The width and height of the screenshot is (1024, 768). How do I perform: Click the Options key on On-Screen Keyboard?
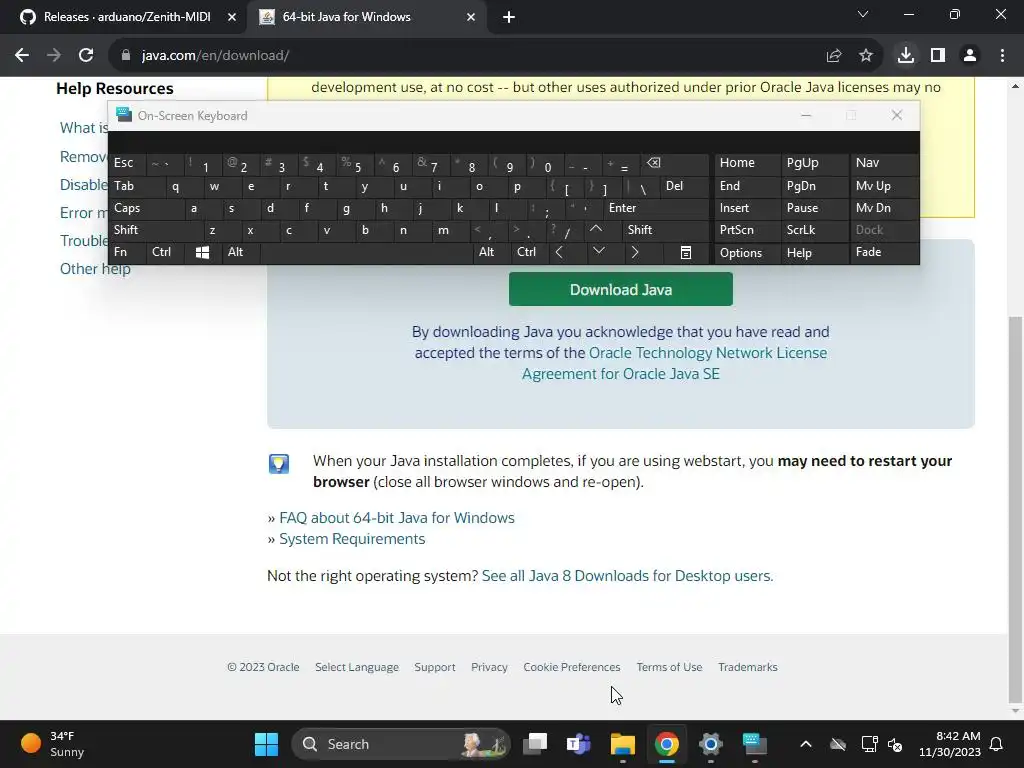point(747,253)
